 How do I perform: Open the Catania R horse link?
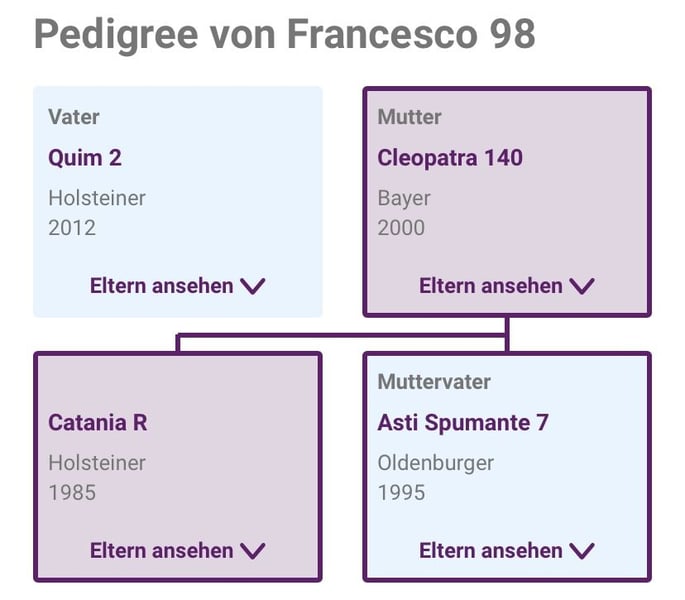tap(97, 423)
